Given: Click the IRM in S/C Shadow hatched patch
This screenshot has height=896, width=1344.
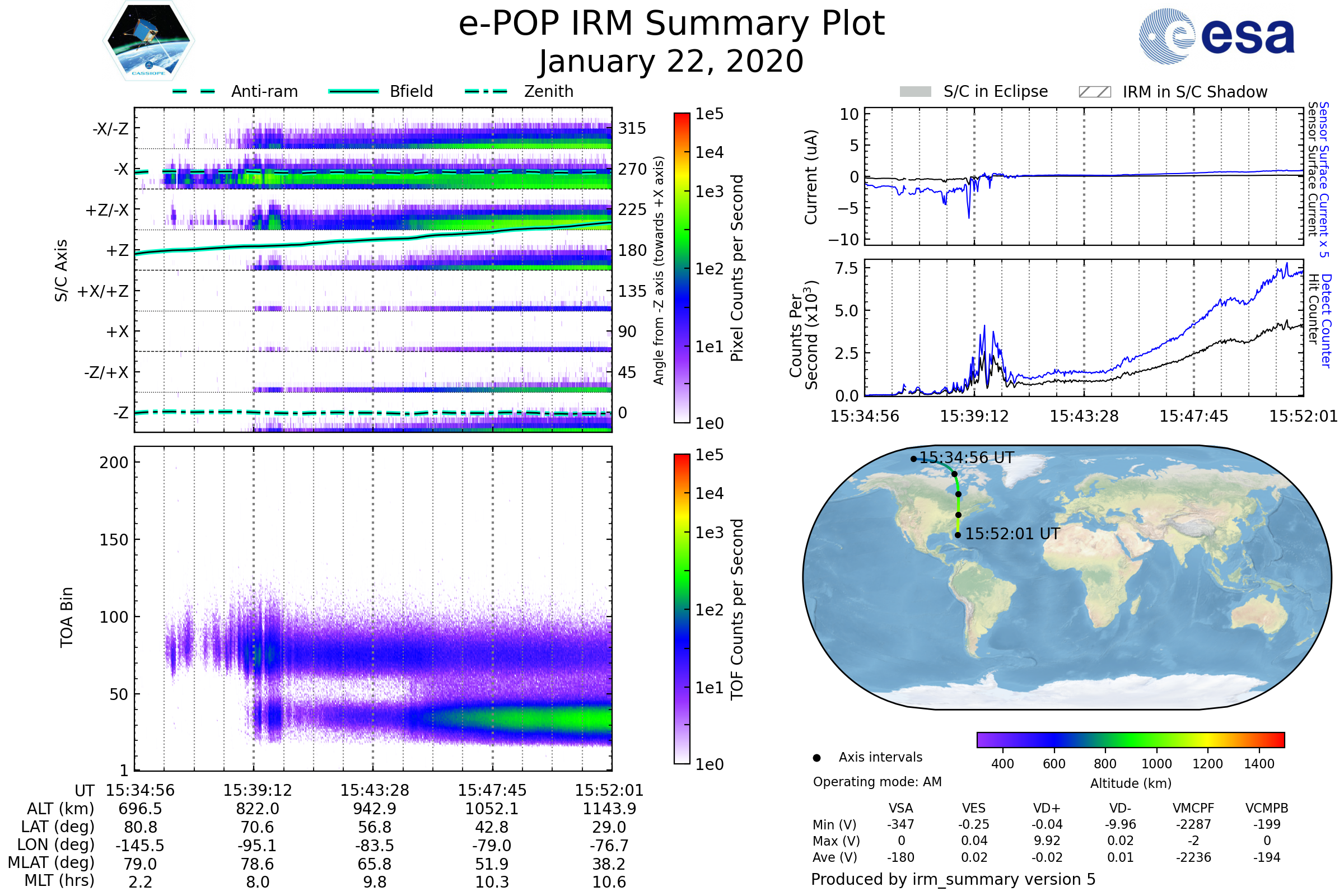Looking at the screenshot, I should (x=1095, y=92).
